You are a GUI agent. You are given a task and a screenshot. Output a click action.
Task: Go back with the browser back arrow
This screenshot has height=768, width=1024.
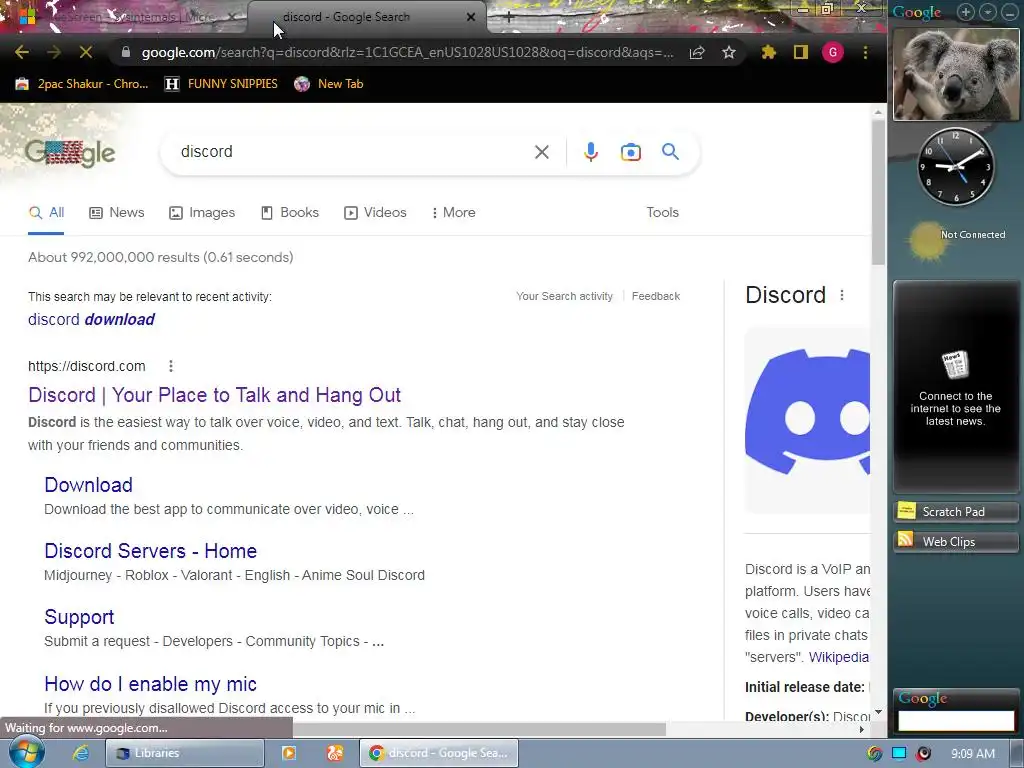pos(21,52)
